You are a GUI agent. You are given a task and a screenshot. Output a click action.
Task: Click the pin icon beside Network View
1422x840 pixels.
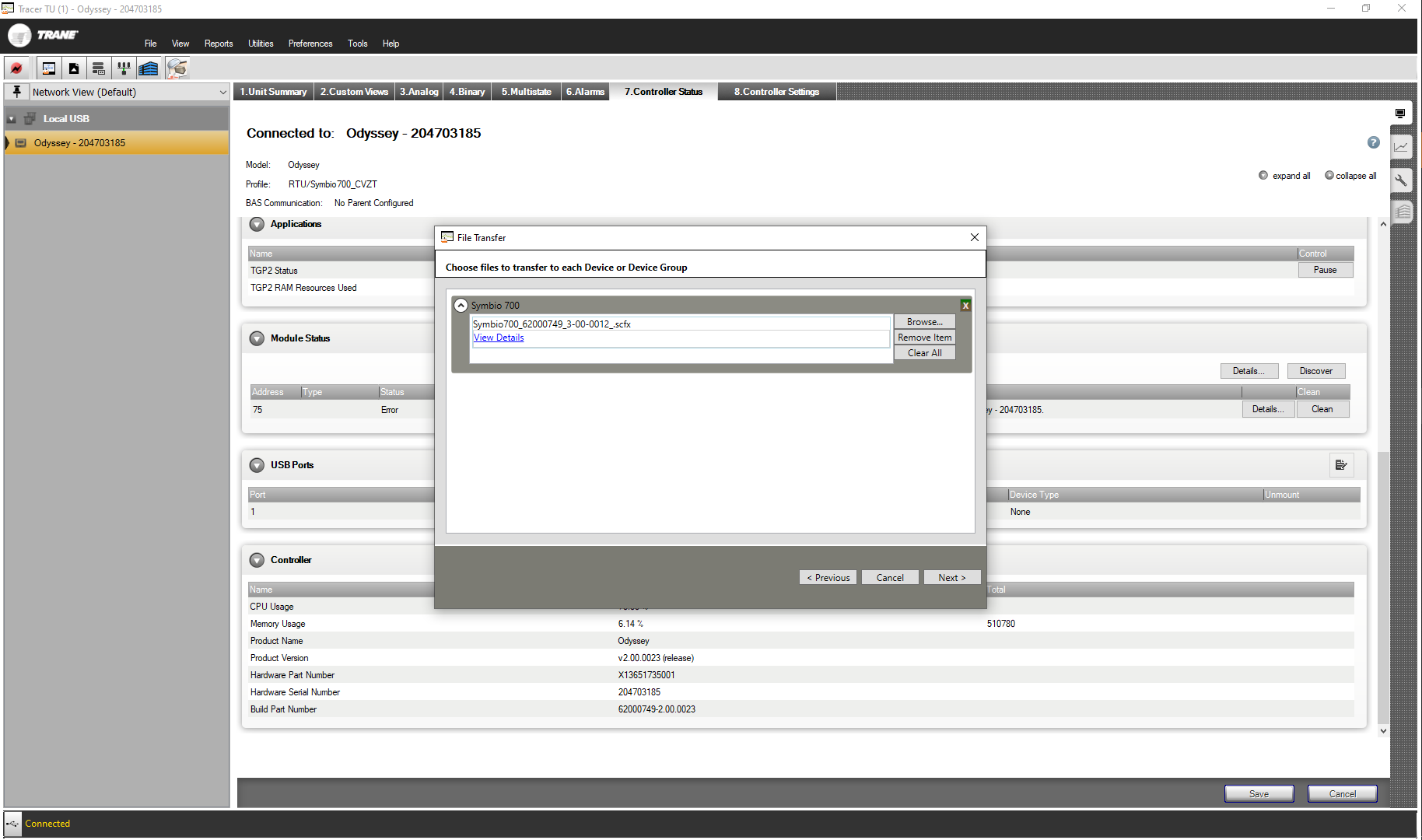(16, 92)
